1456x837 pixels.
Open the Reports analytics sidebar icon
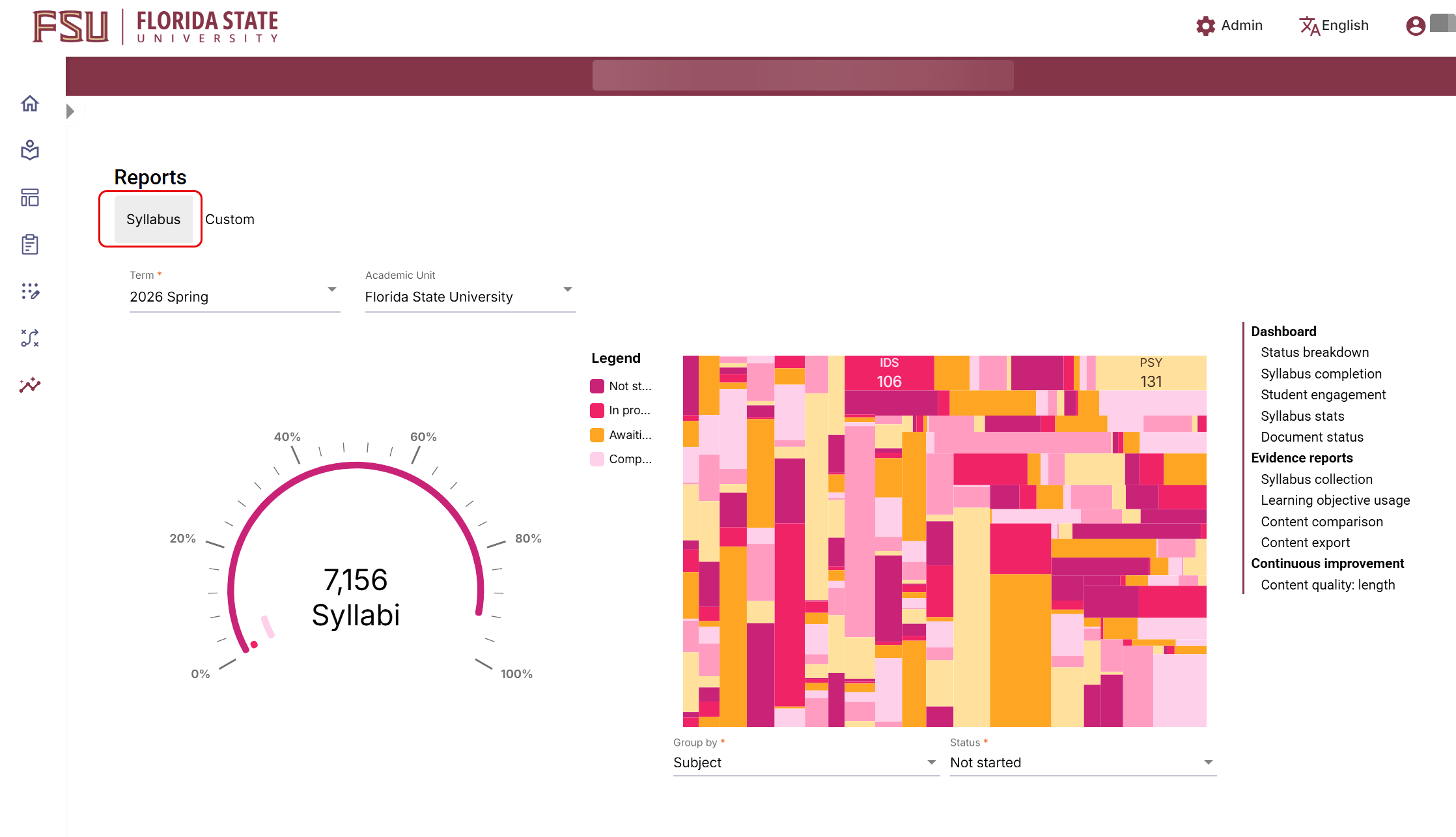click(30, 385)
